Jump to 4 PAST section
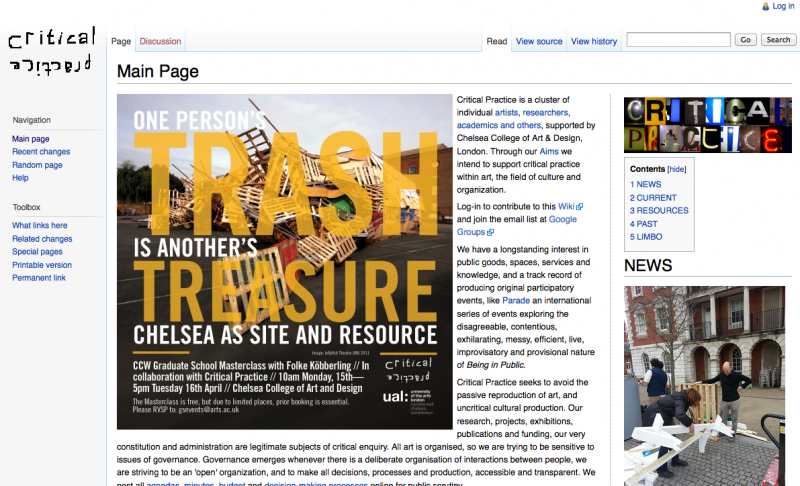Viewport: 800px width, 486px height. pyautogui.click(x=643, y=224)
